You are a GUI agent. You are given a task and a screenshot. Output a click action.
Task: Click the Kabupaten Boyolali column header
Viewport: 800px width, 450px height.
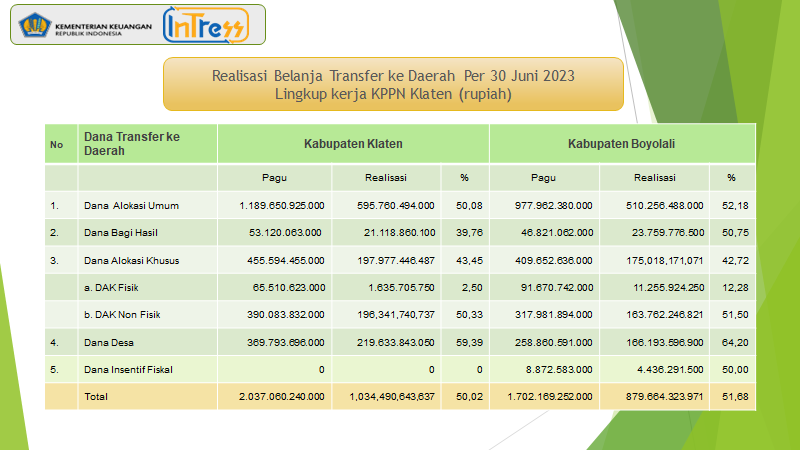(621, 144)
